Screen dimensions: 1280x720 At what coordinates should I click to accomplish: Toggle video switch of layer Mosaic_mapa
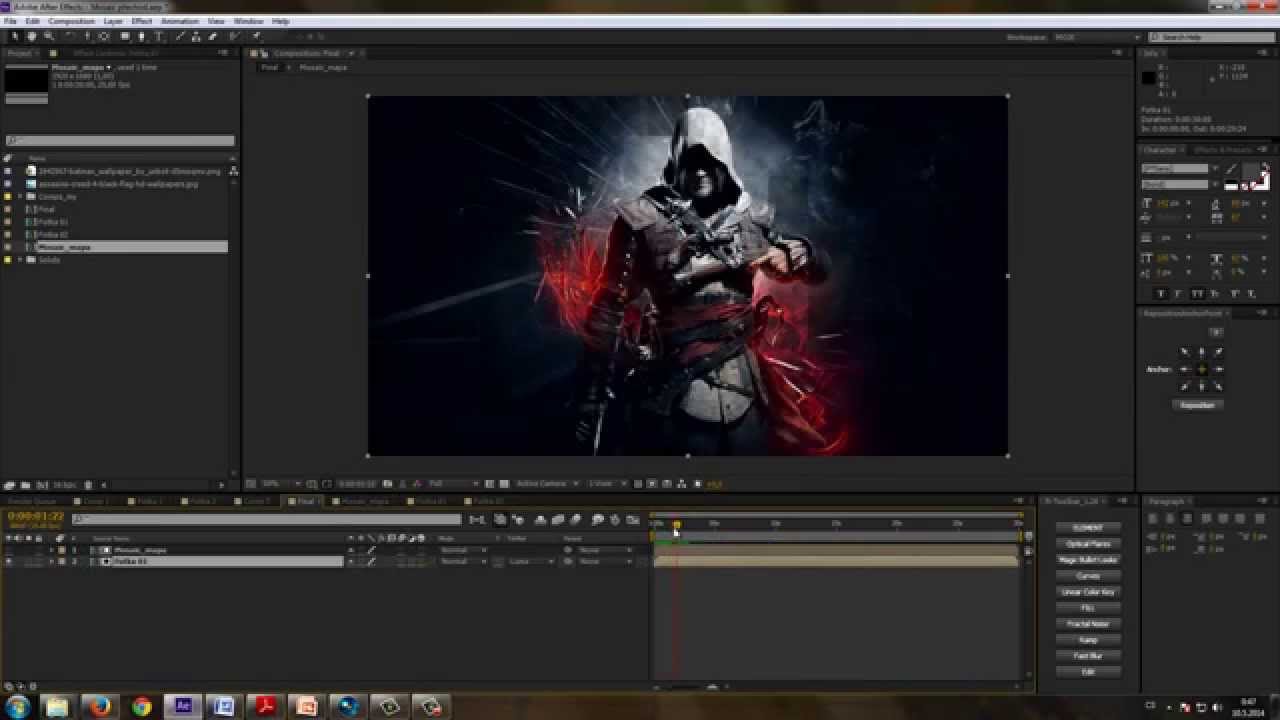tap(9, 550)
